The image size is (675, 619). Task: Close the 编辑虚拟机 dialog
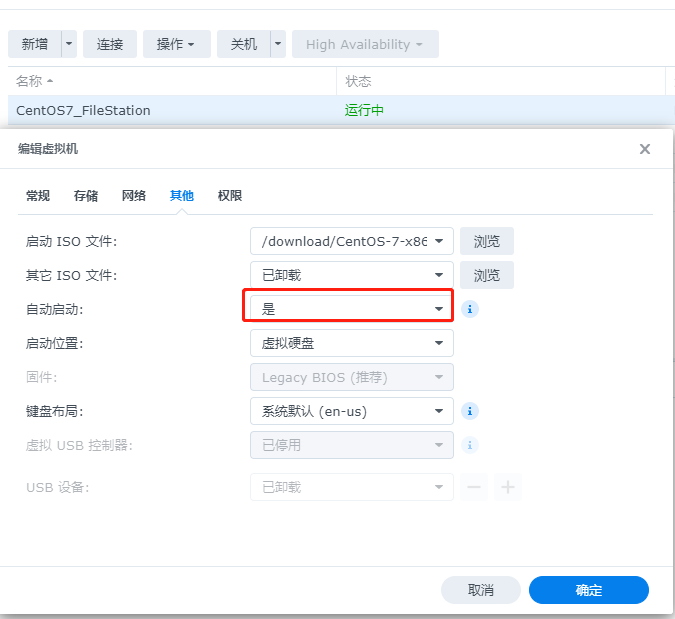[x=644, y=149]
